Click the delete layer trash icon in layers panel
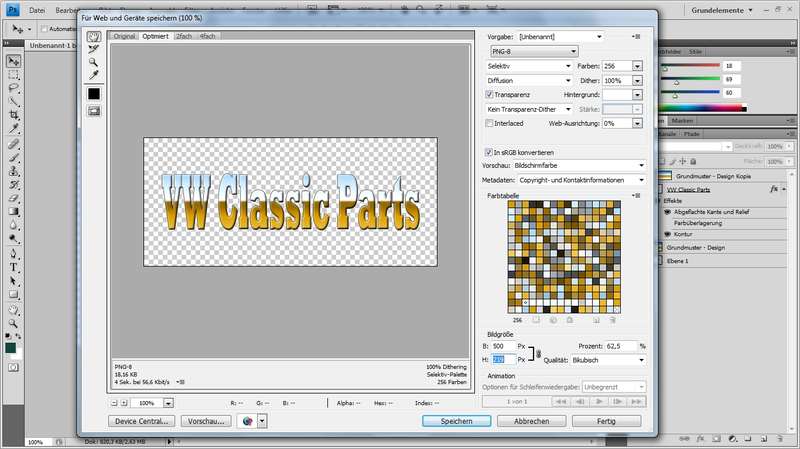 (x=780, y=439)
